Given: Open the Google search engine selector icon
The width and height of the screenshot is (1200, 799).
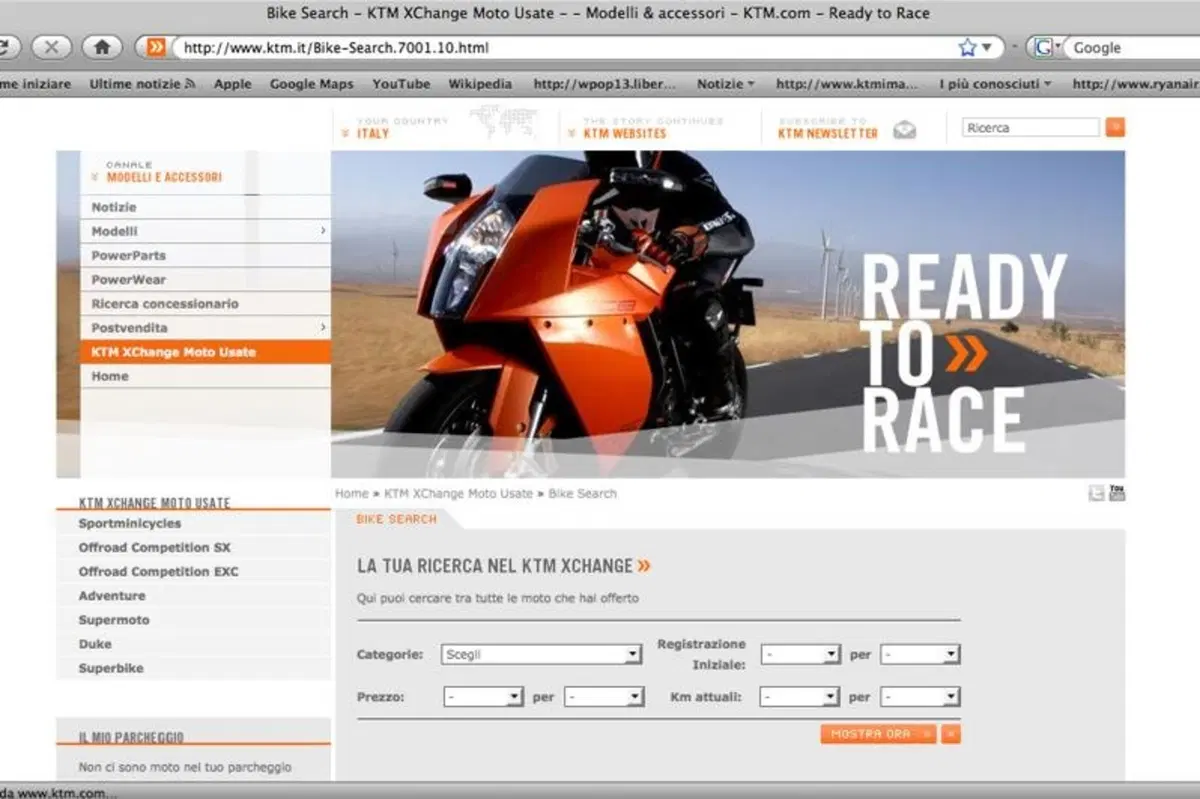Looking at the screenshot, I should tap(1045, 47).
